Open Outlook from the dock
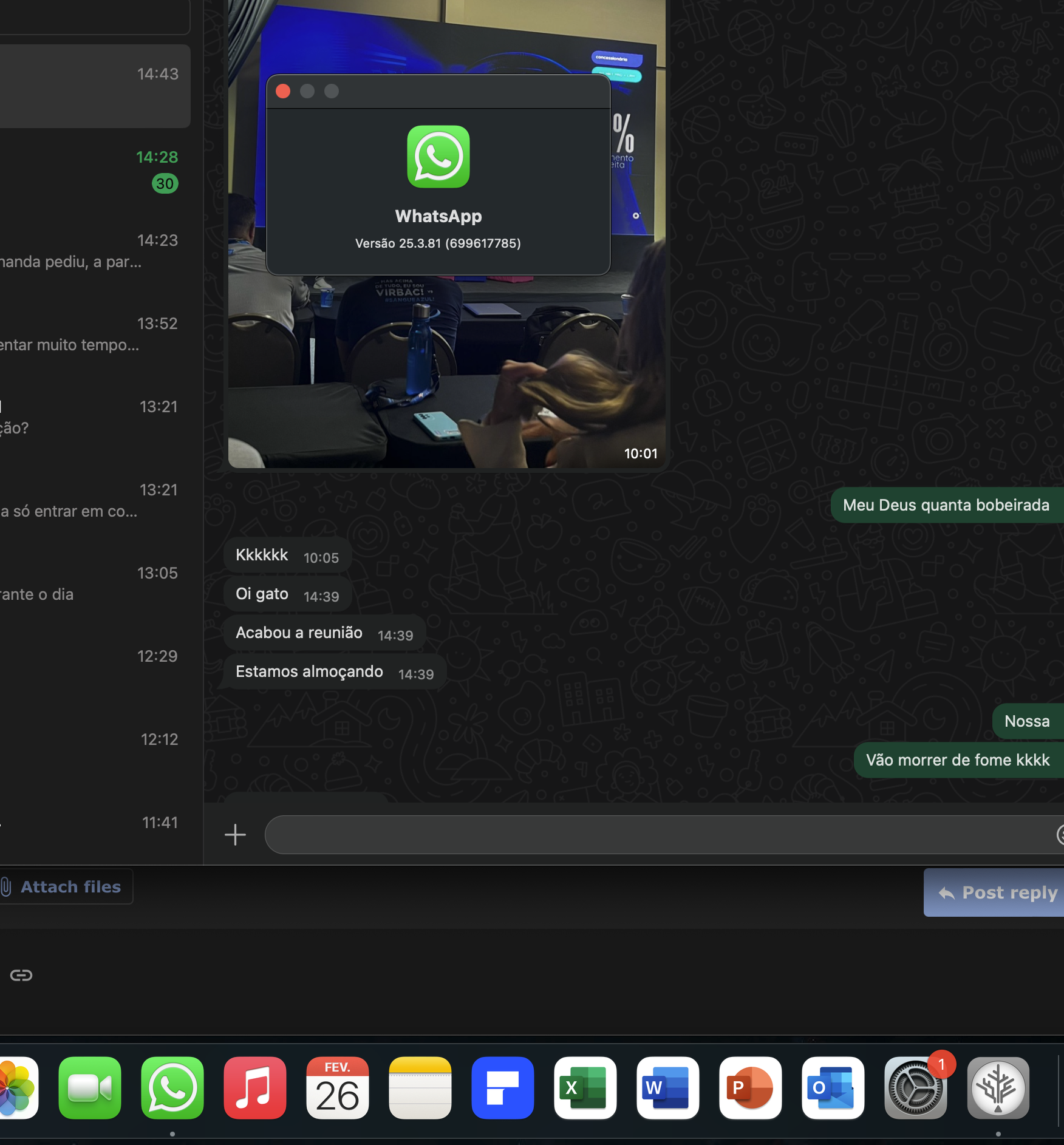Screen dimensions: 1064x1145 [833, 1087]
